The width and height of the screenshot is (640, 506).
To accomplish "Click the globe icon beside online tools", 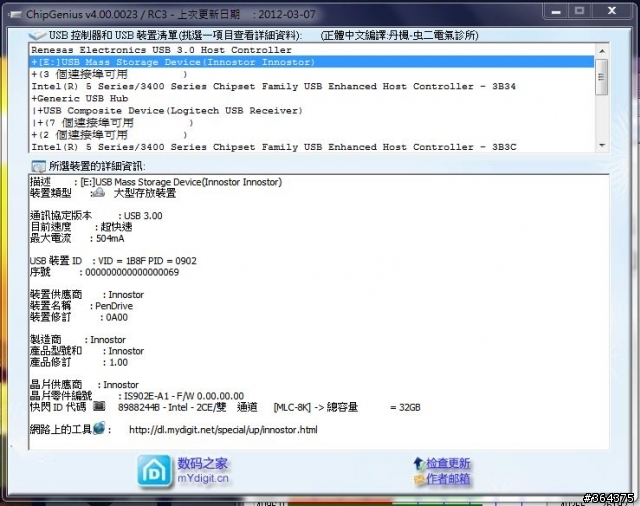I will (99, 428).
